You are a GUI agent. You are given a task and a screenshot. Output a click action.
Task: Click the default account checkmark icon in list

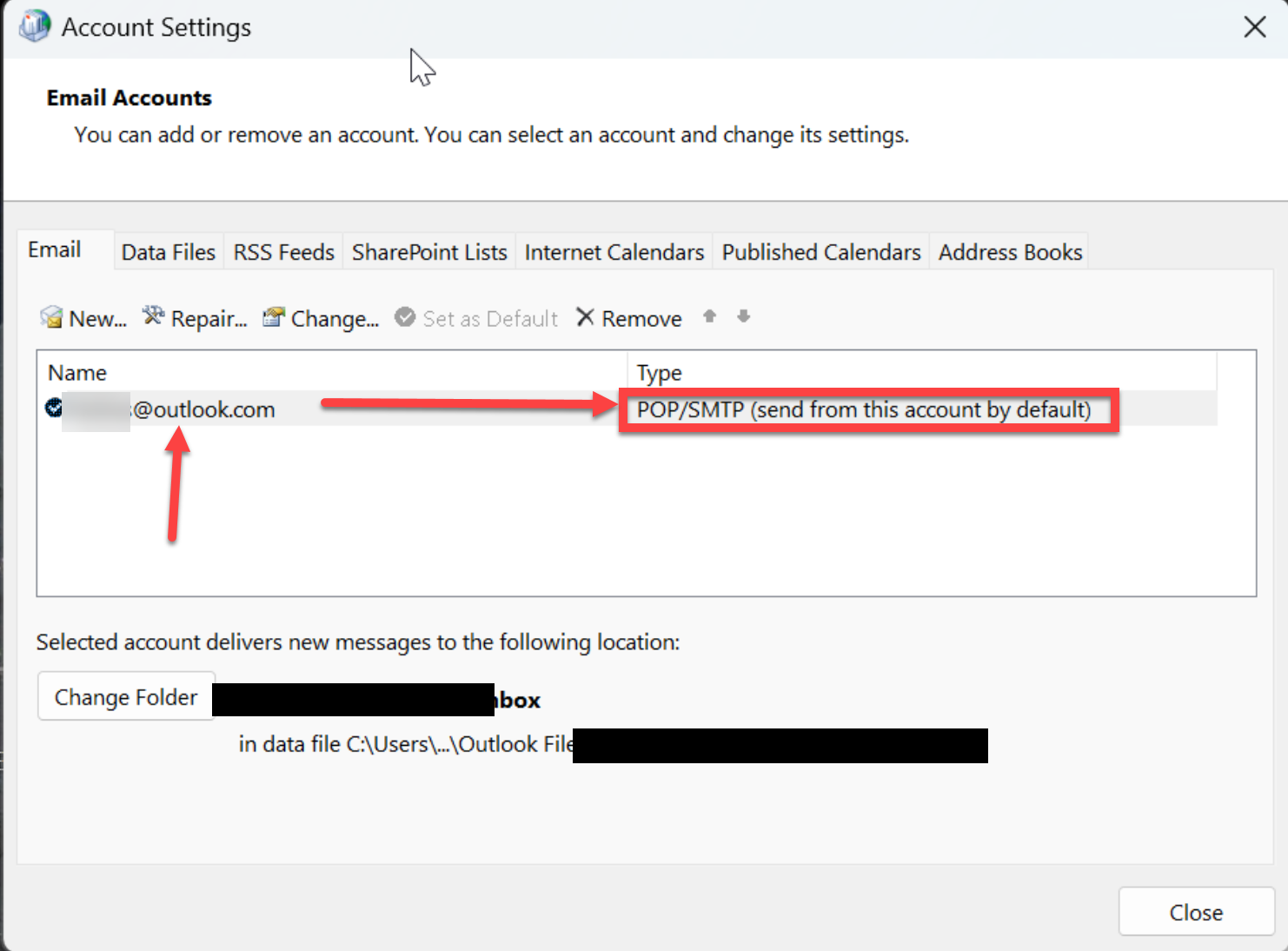[x=54, y=407]
